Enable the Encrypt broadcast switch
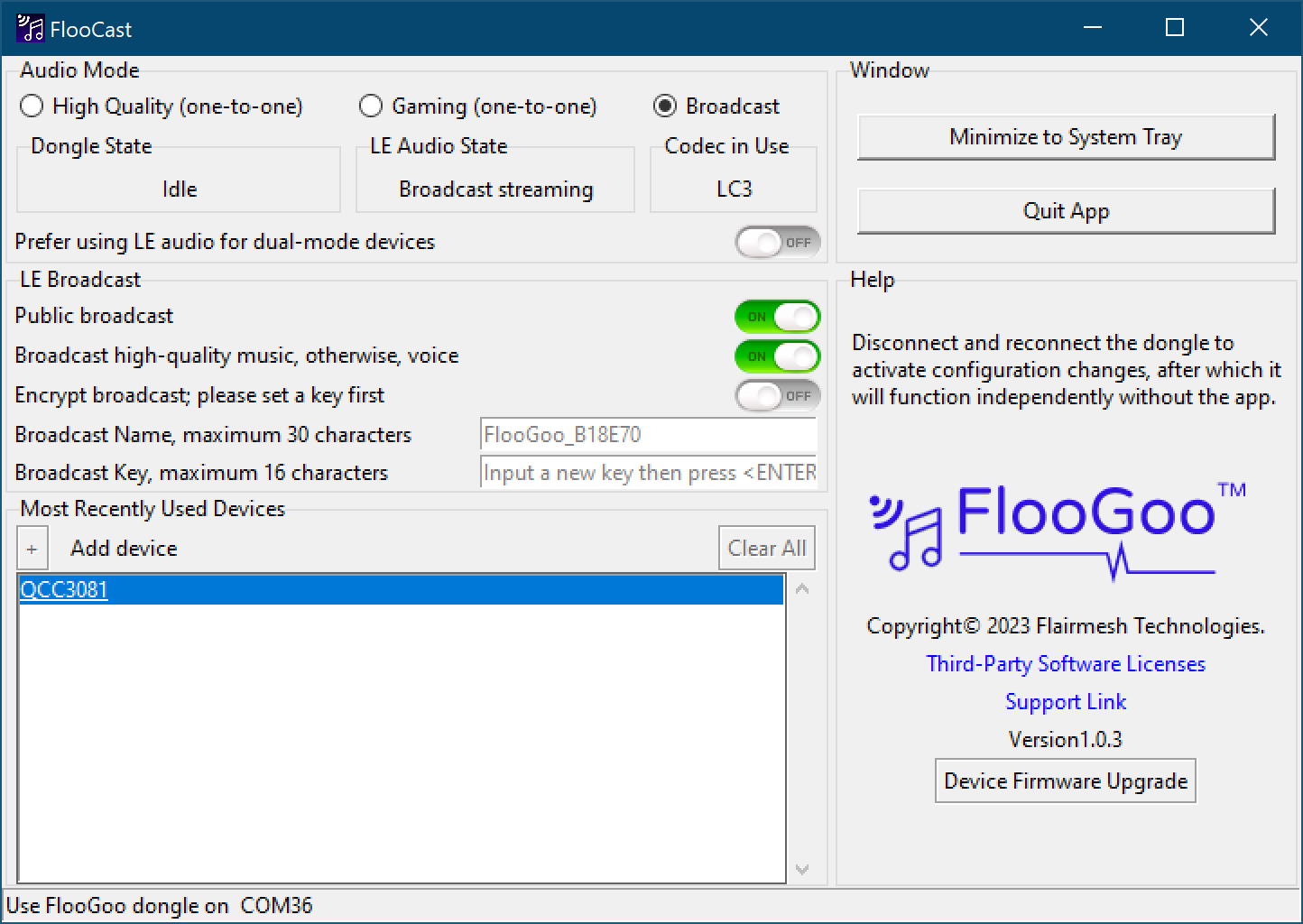This screenshot has height=924, width=1303. 778,395
